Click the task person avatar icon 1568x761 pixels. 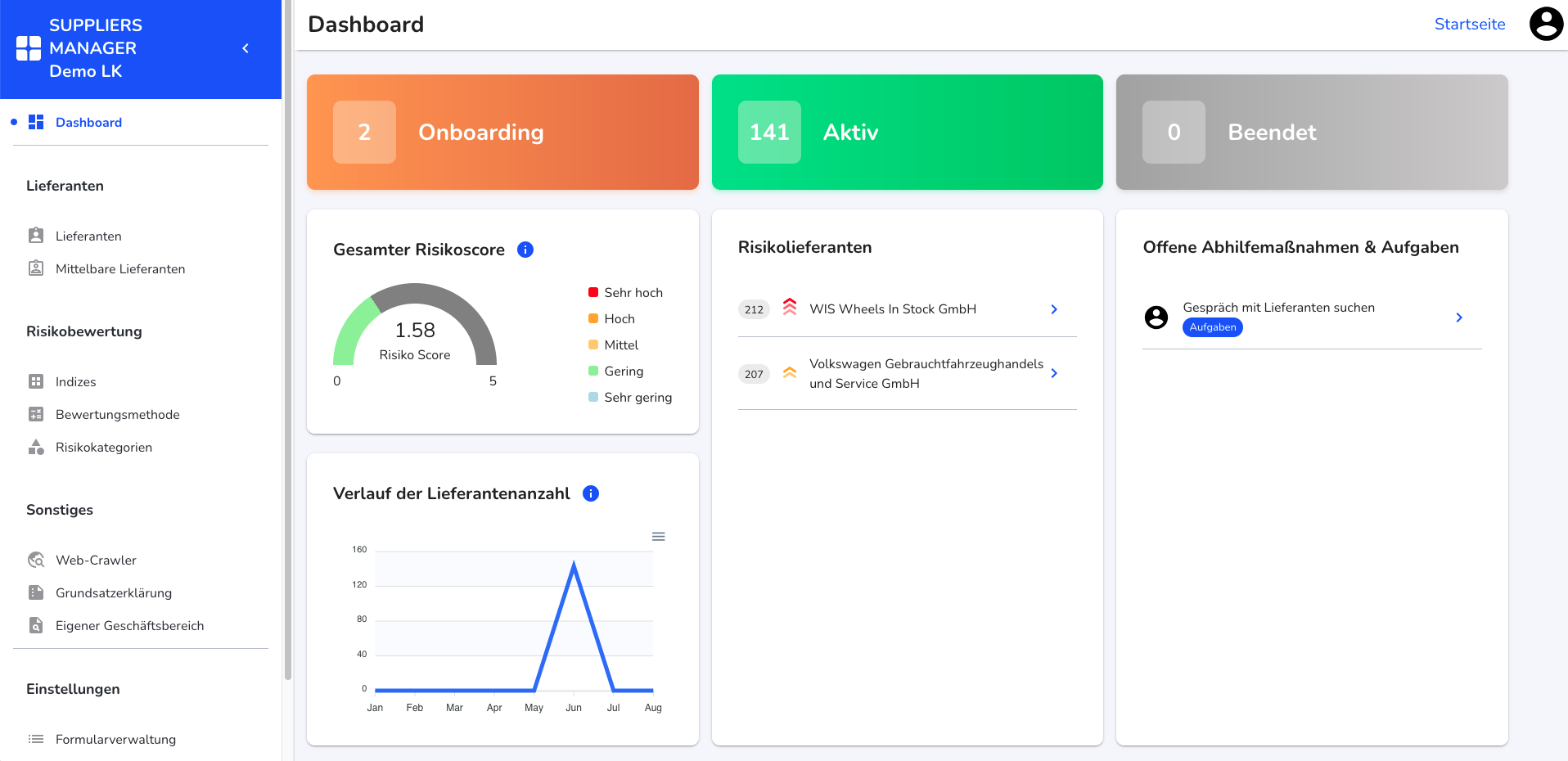1156,317
